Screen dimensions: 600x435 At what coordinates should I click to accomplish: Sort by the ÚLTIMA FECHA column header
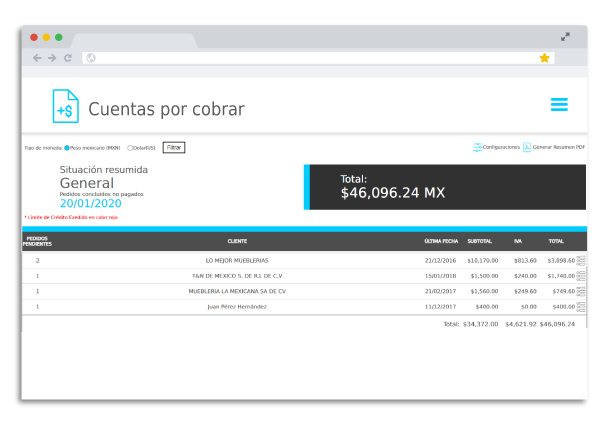tap(441, 241)
